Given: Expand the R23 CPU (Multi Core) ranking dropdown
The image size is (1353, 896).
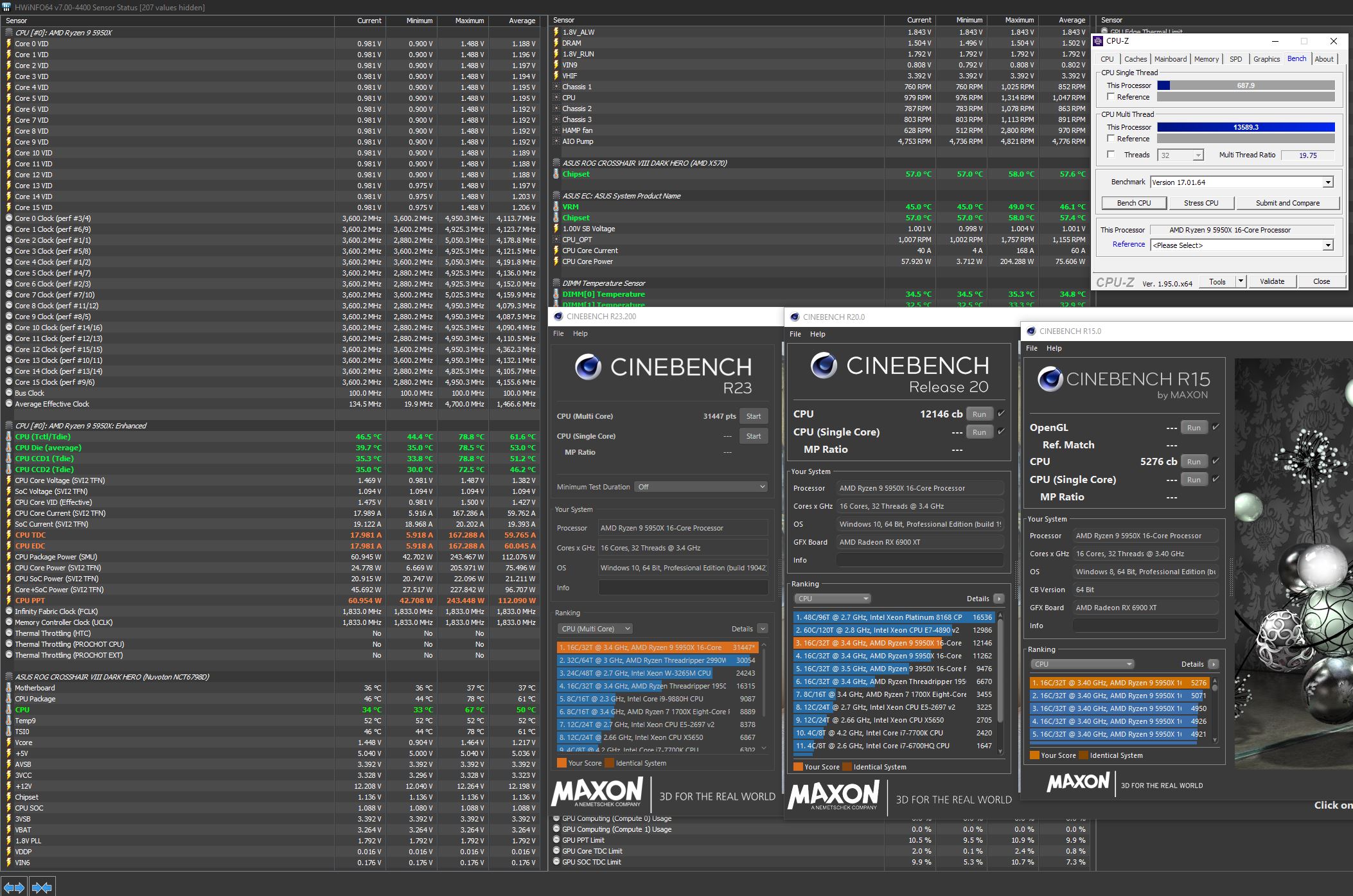Looking at the screenshot, I should (595, 629).
